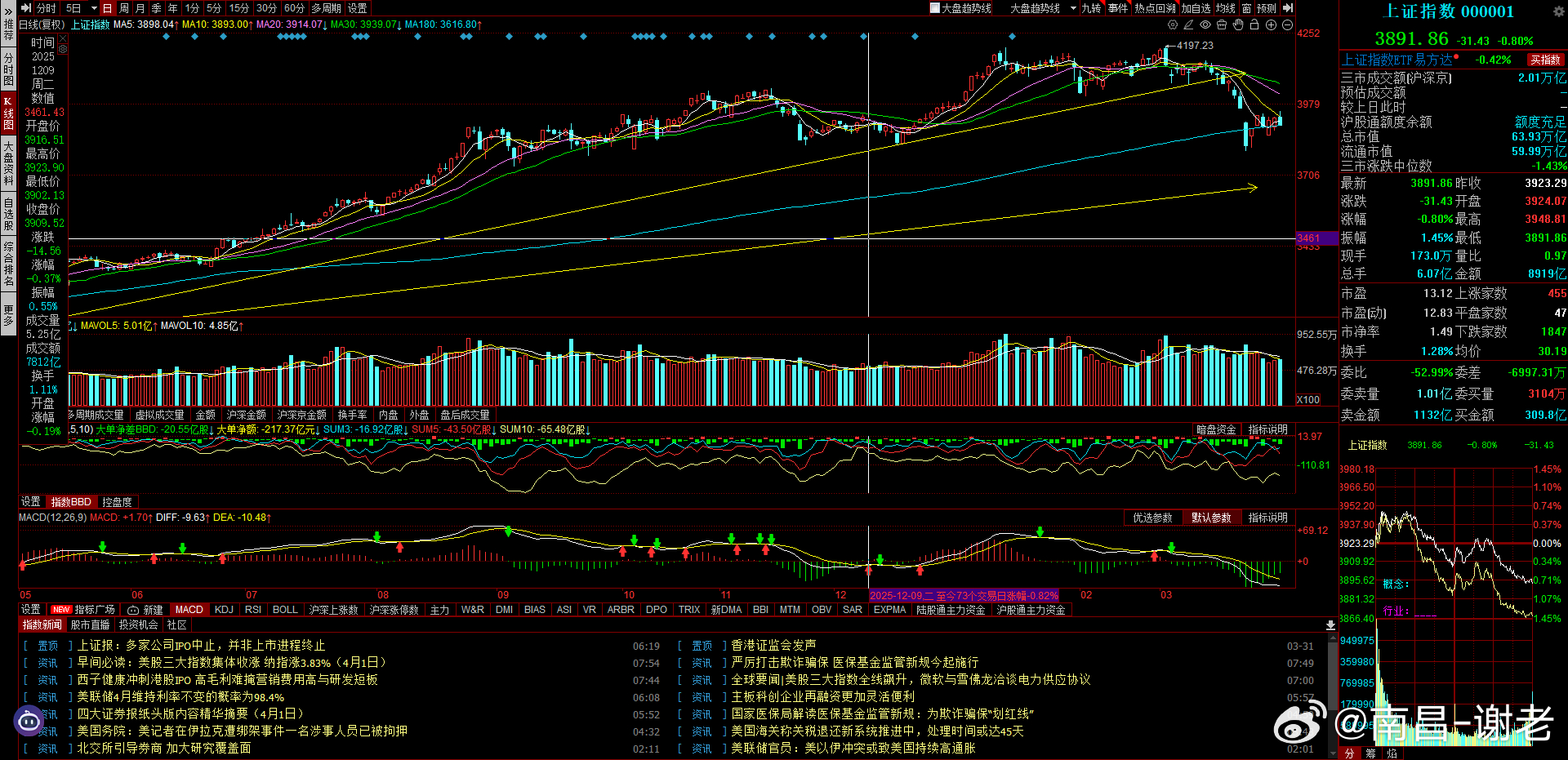Click the chart settings gear icon
Screen dimensions: 1568x760
1173,25
